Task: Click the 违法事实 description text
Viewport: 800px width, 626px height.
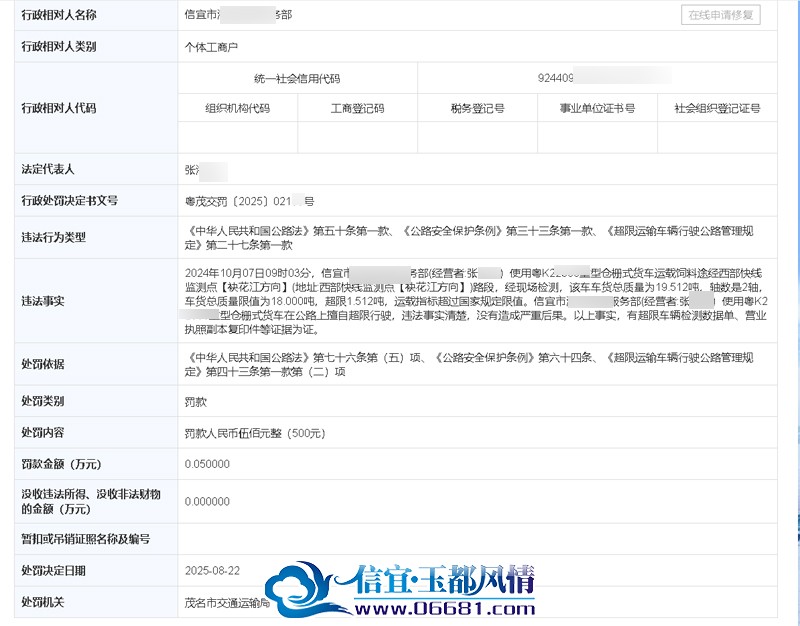Action: pos(476,301)
